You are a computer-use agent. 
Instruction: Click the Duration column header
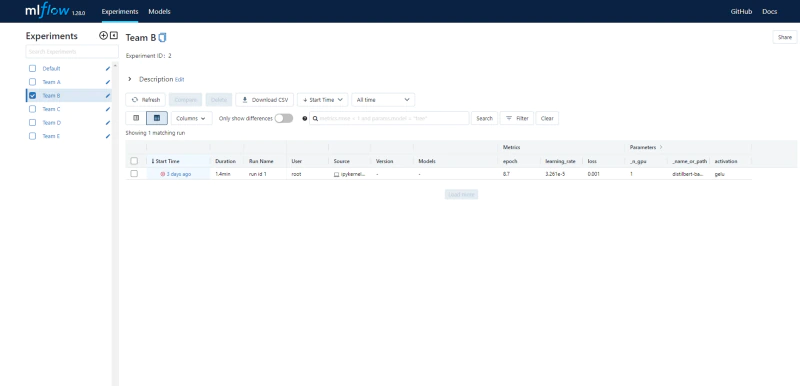click(x=226, y=161)
